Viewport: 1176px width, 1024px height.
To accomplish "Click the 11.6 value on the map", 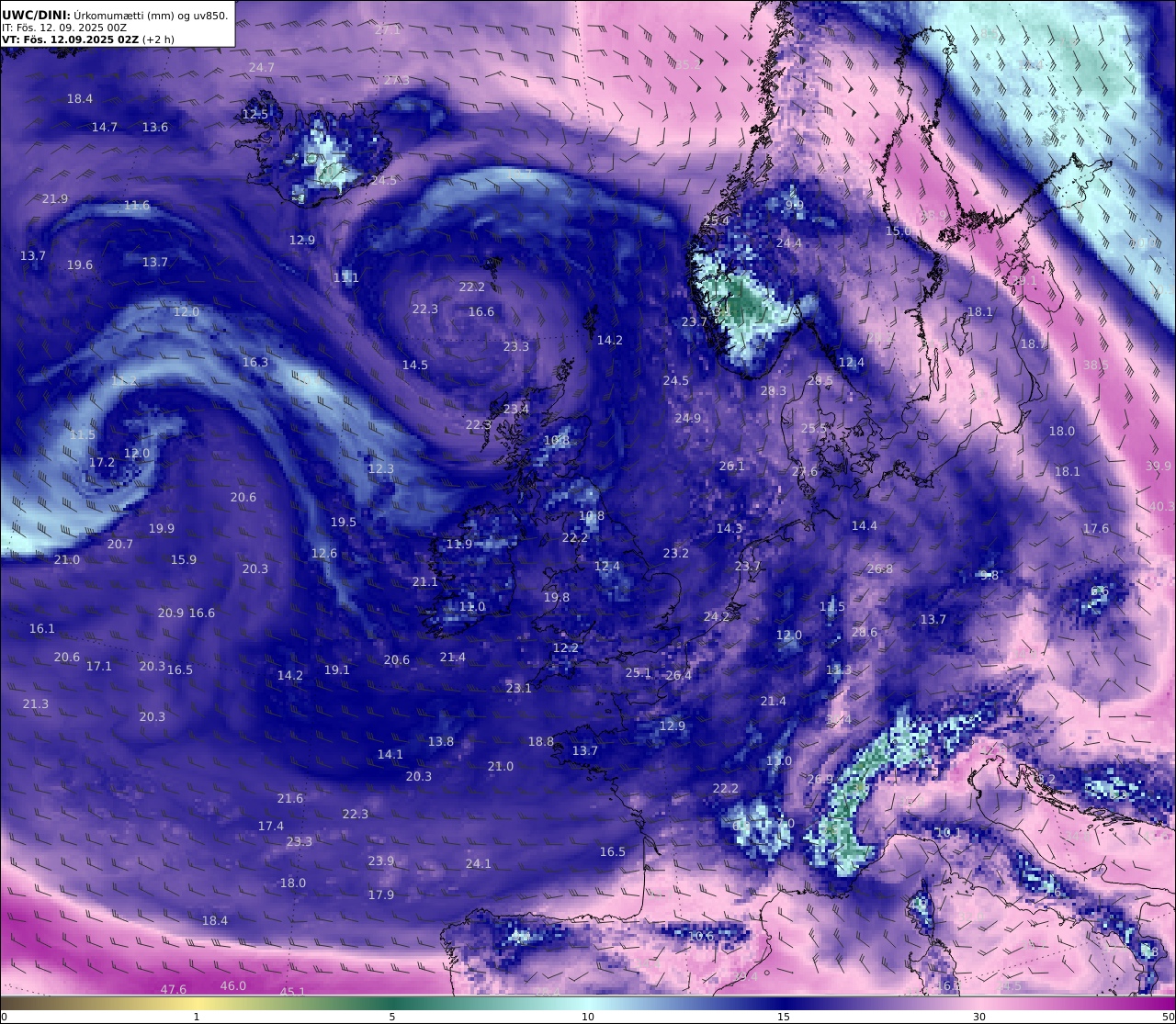I will [137, 206].
